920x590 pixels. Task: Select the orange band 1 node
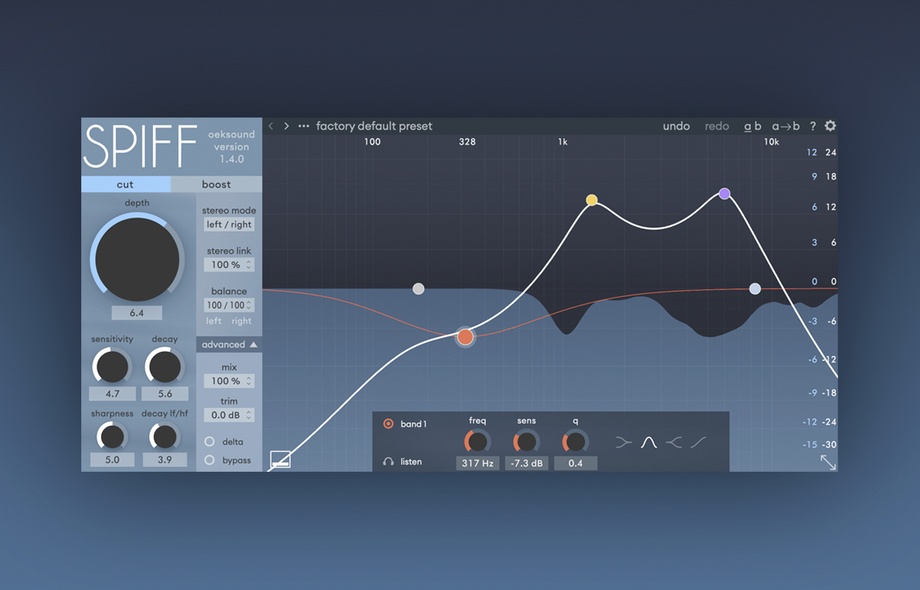pos(465,337)
